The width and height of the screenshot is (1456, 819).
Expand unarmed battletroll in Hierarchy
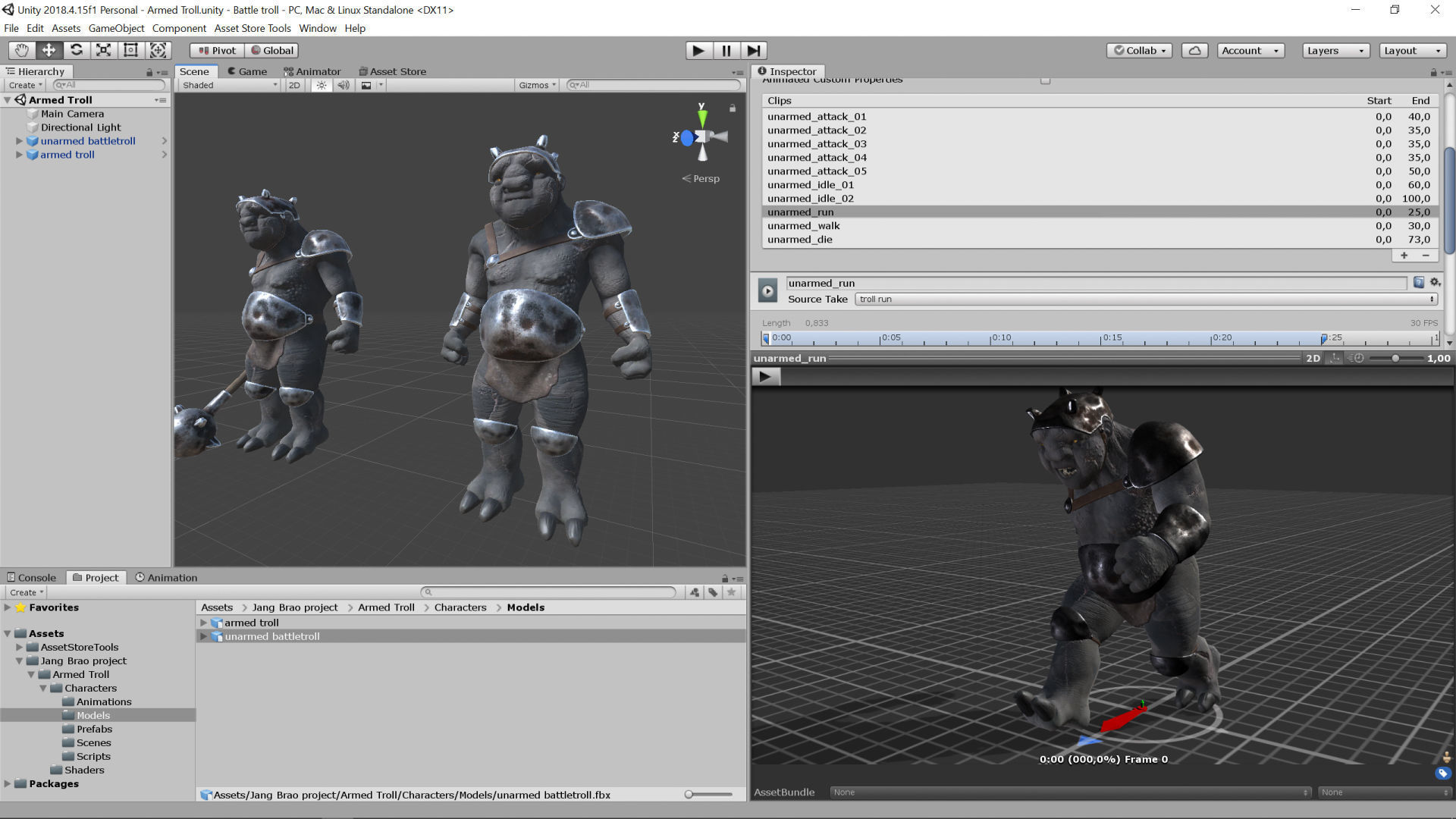tap(19, 141)
